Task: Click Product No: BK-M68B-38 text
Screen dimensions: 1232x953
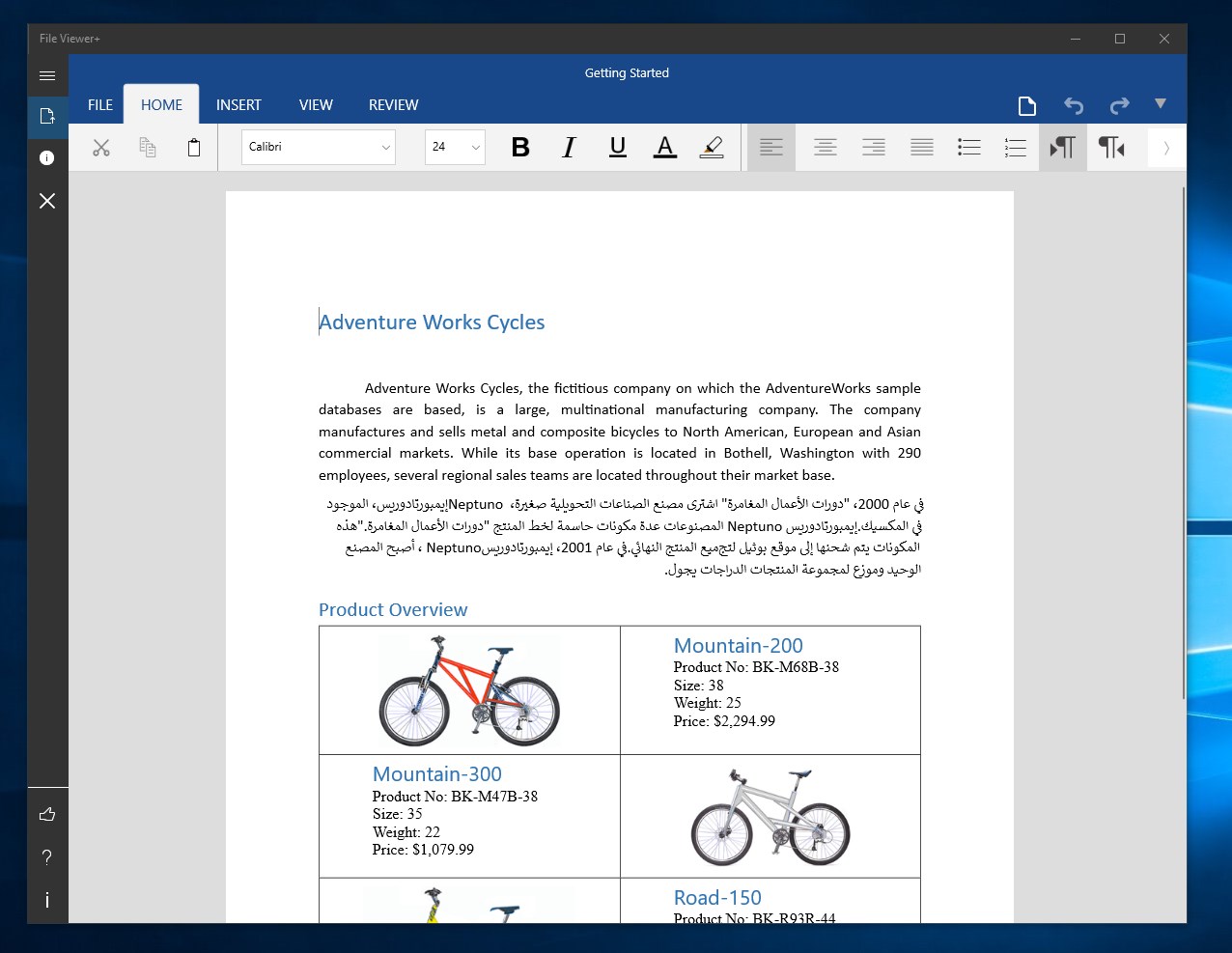Action: tap(756, 667)
